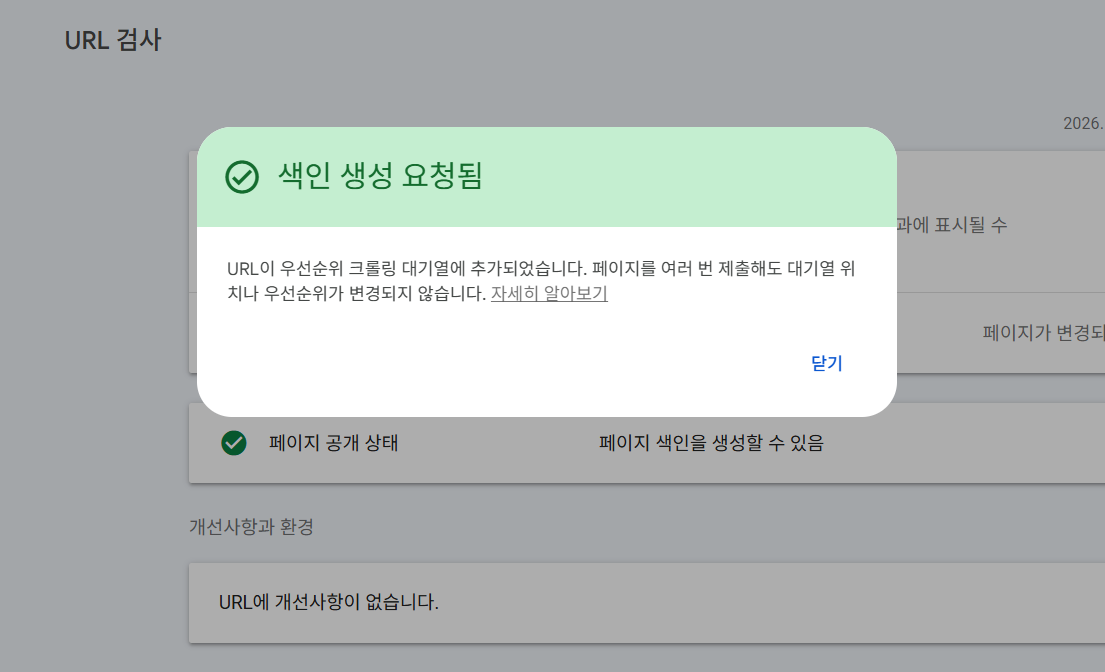Image resolution: width=1105 pixels, height=672 pixels.
Task: Click the 페이지 공개 상태 green check icon
Action: 234,443
